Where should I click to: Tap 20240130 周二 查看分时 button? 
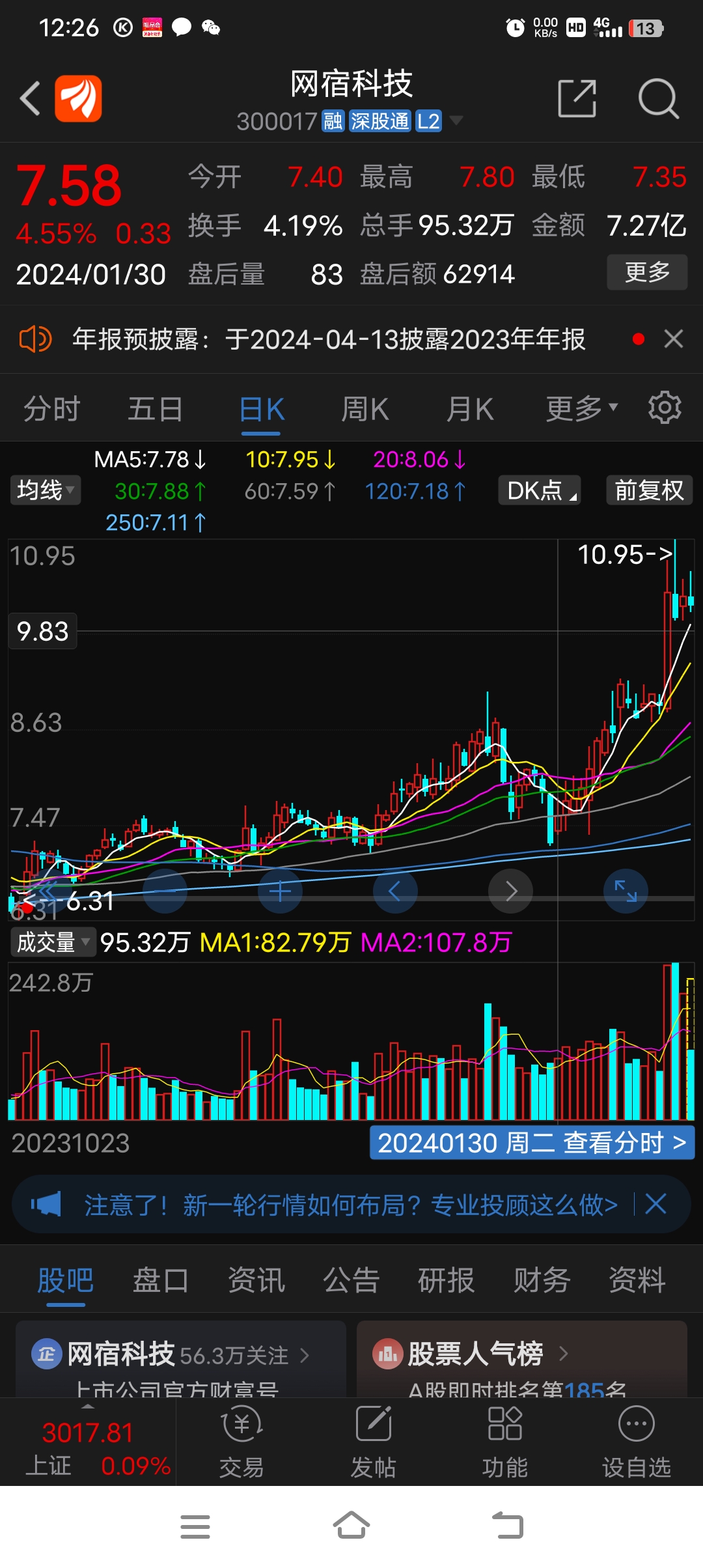click(532, 1143)
